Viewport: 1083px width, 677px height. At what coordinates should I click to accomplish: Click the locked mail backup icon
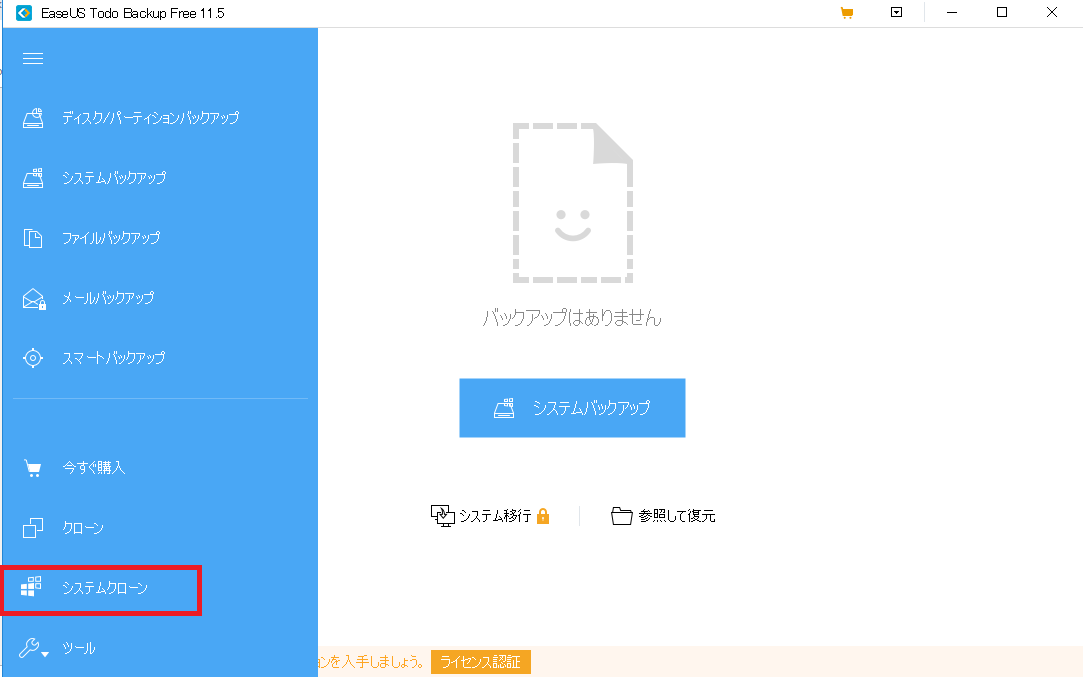pos(34,298)
